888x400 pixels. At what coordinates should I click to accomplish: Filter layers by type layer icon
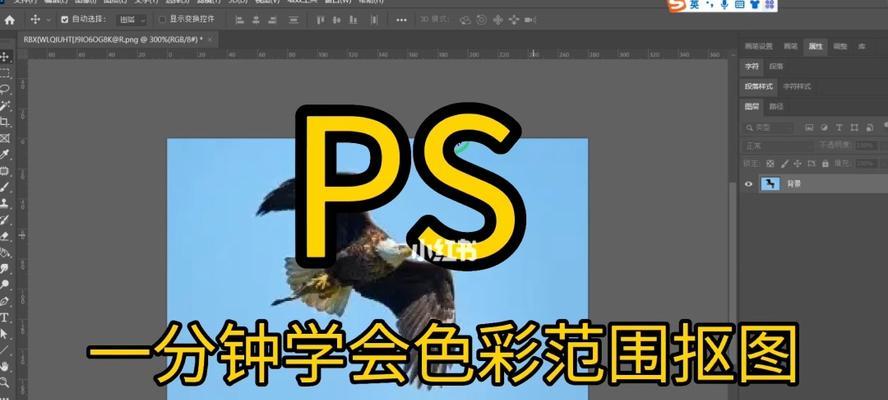[x=839, y=127]
